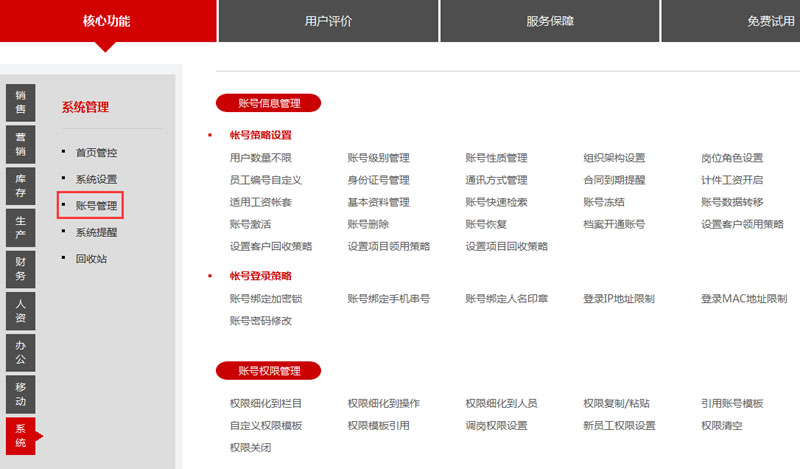Open the 库存 sidebar tab
The width and height of the screenshot is (800, 469).
(20, 186)
